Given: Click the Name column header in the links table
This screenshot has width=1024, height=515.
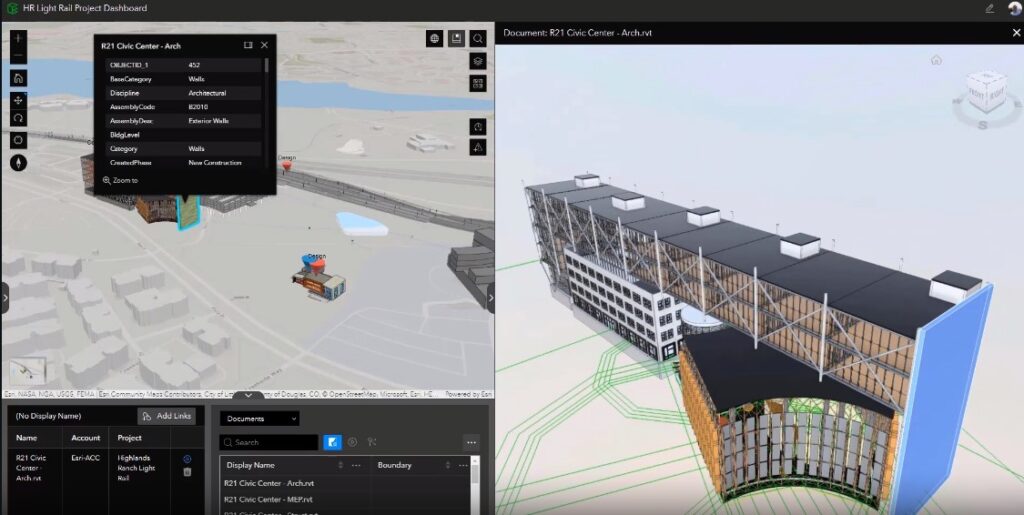Looking at the screenshot, I should point(27,438).
